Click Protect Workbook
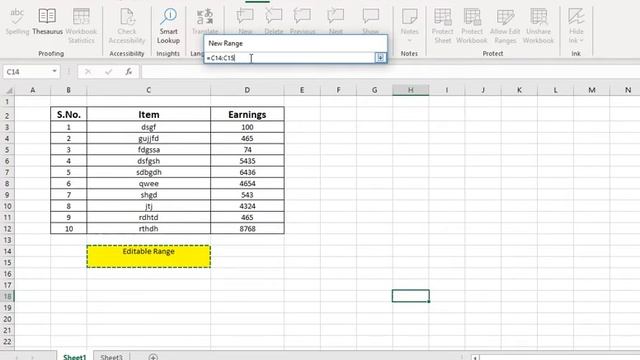 coord(472,25)
